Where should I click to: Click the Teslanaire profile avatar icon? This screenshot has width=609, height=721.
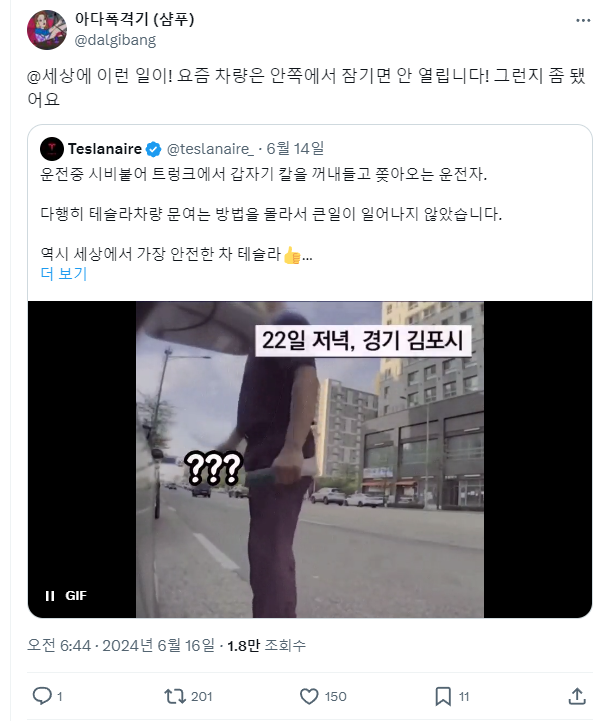52,149
